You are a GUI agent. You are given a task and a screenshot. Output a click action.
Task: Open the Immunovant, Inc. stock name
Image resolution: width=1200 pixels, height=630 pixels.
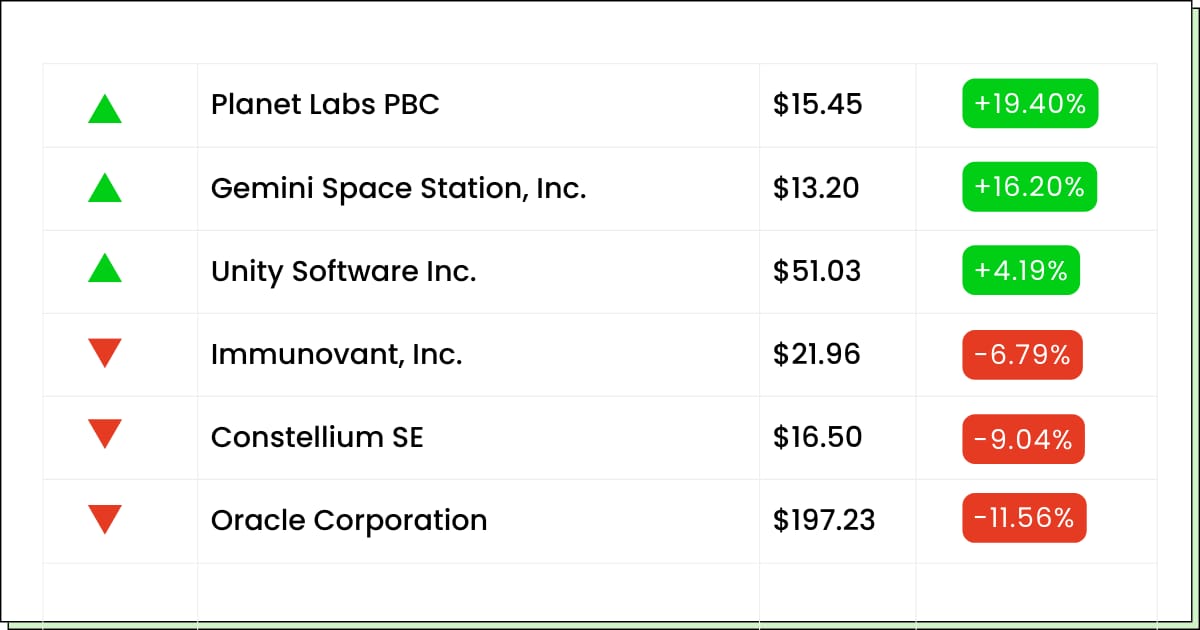336,354
